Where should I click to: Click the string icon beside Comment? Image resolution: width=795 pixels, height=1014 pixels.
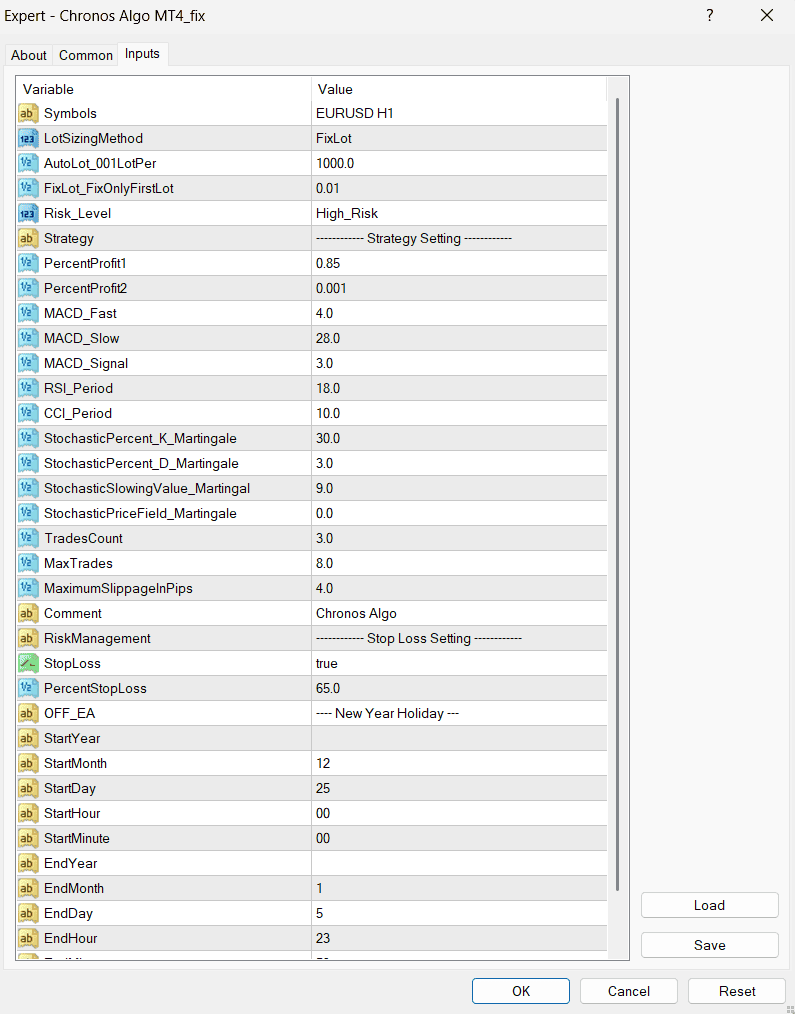[28, 613]
